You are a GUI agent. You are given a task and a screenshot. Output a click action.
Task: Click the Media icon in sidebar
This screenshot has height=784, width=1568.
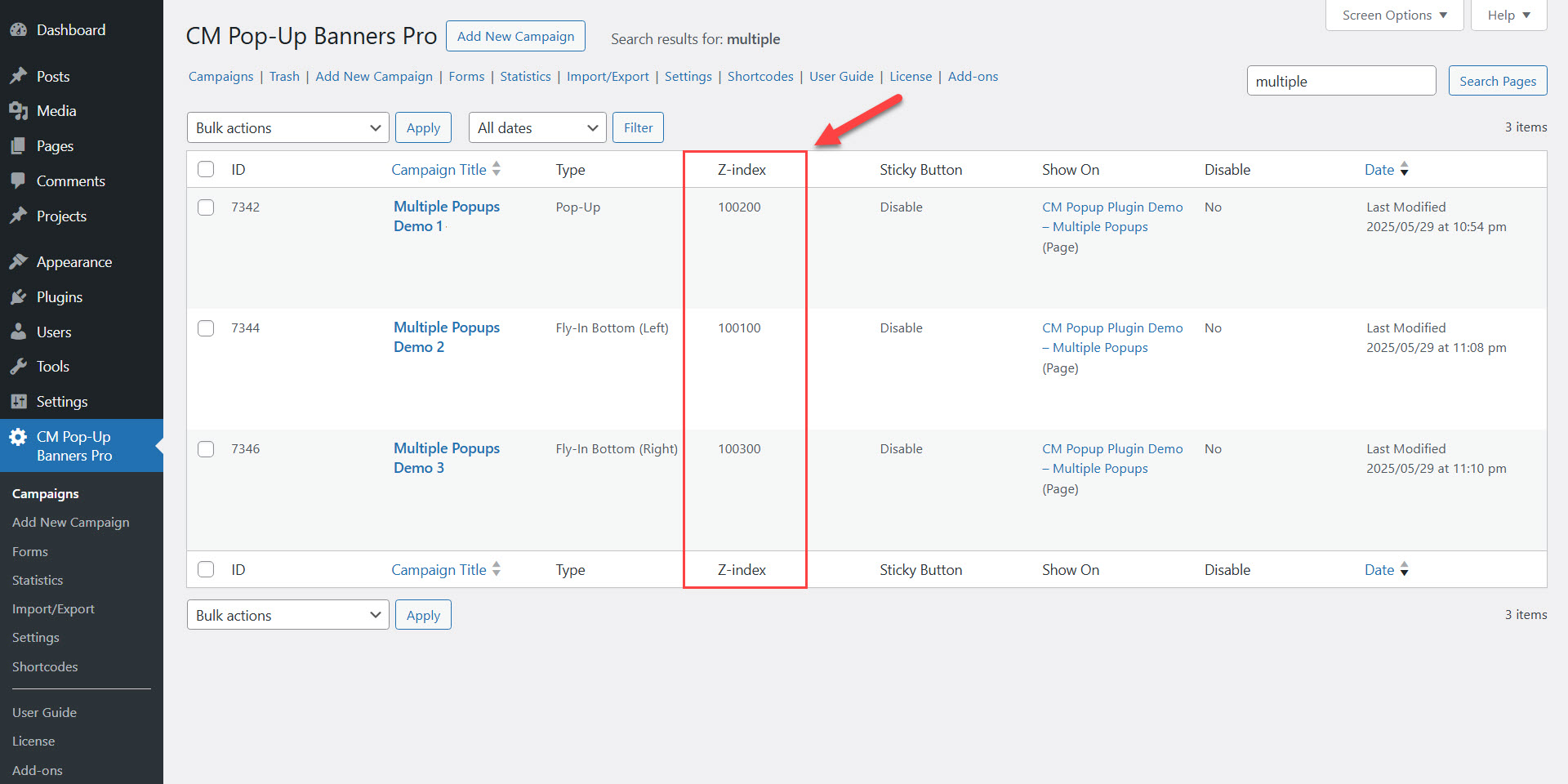(x=18, y=111)
